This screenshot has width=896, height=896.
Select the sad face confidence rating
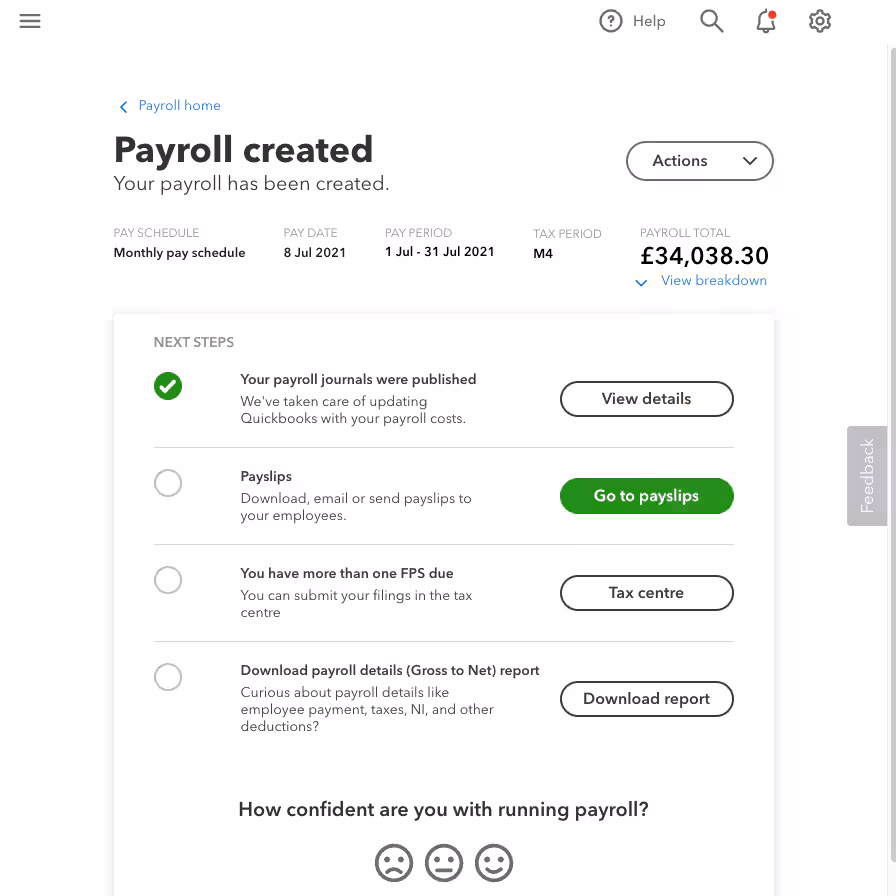tap(394, 862)
